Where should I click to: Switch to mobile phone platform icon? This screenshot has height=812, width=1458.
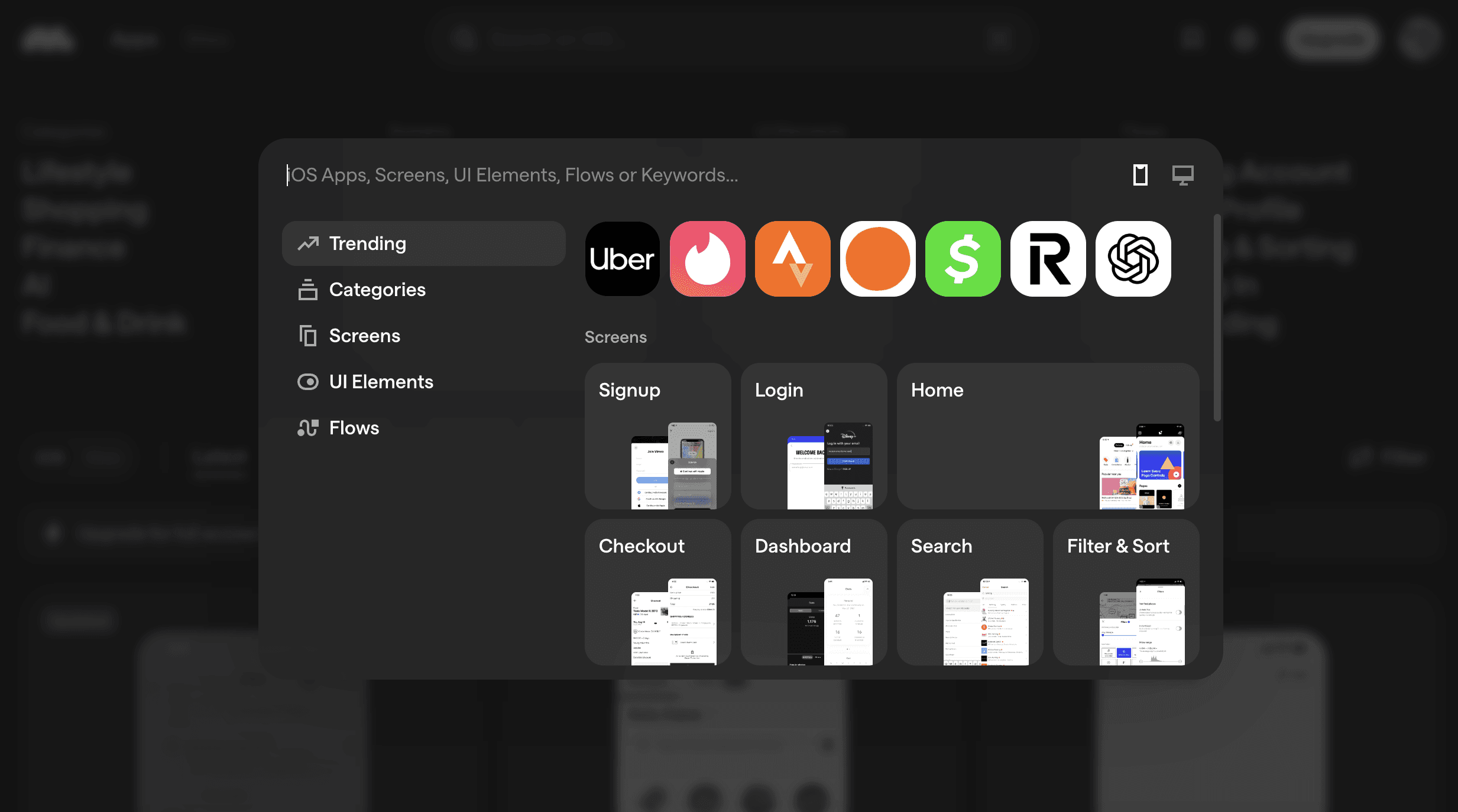coord(1140,175)
